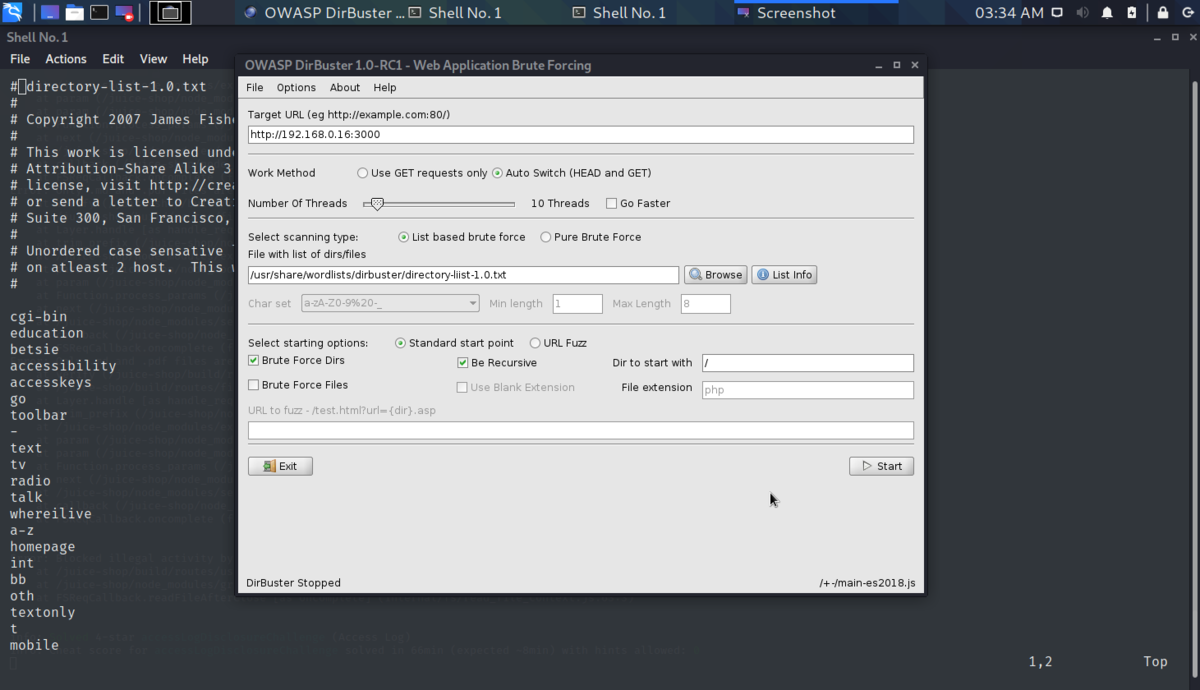Click the cgi-bin line in the shell
The width and height of the screenshot is (1200, 690).
[39, 317]
